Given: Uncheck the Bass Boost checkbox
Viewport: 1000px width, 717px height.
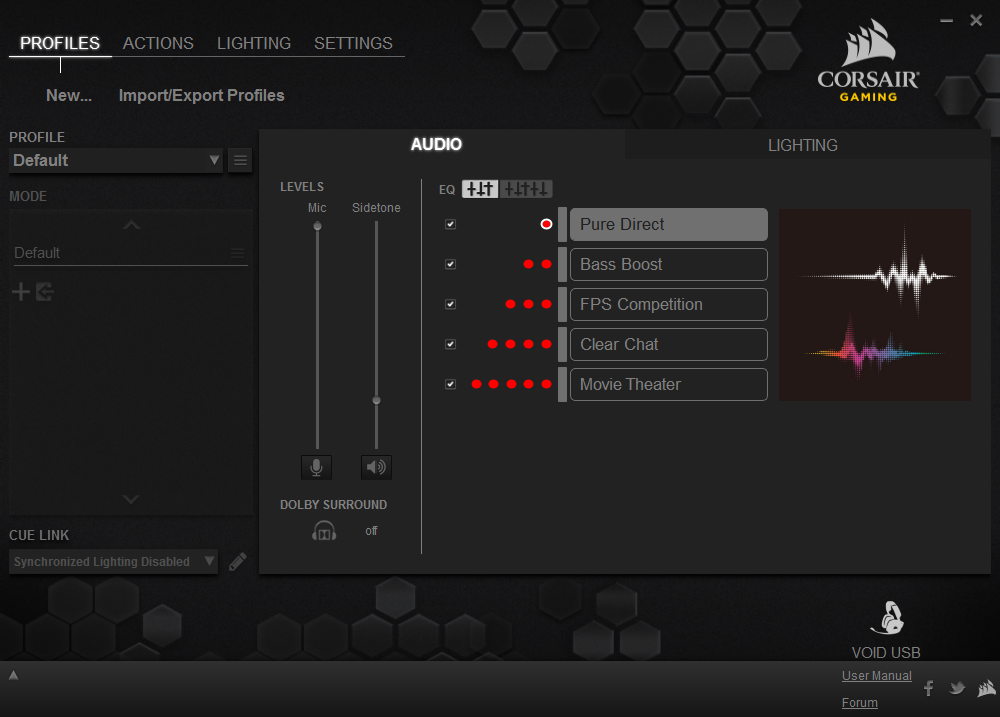Looking at the screenshot, I should tap(450, 264).
